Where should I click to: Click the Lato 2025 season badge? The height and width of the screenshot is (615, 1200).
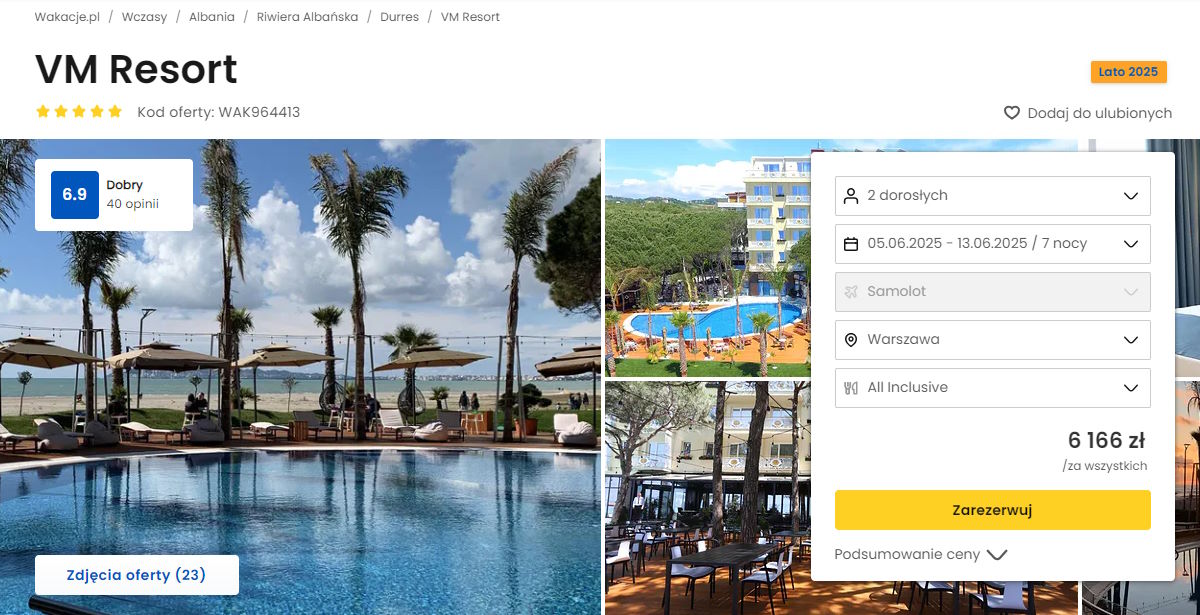click(1128, 72)
